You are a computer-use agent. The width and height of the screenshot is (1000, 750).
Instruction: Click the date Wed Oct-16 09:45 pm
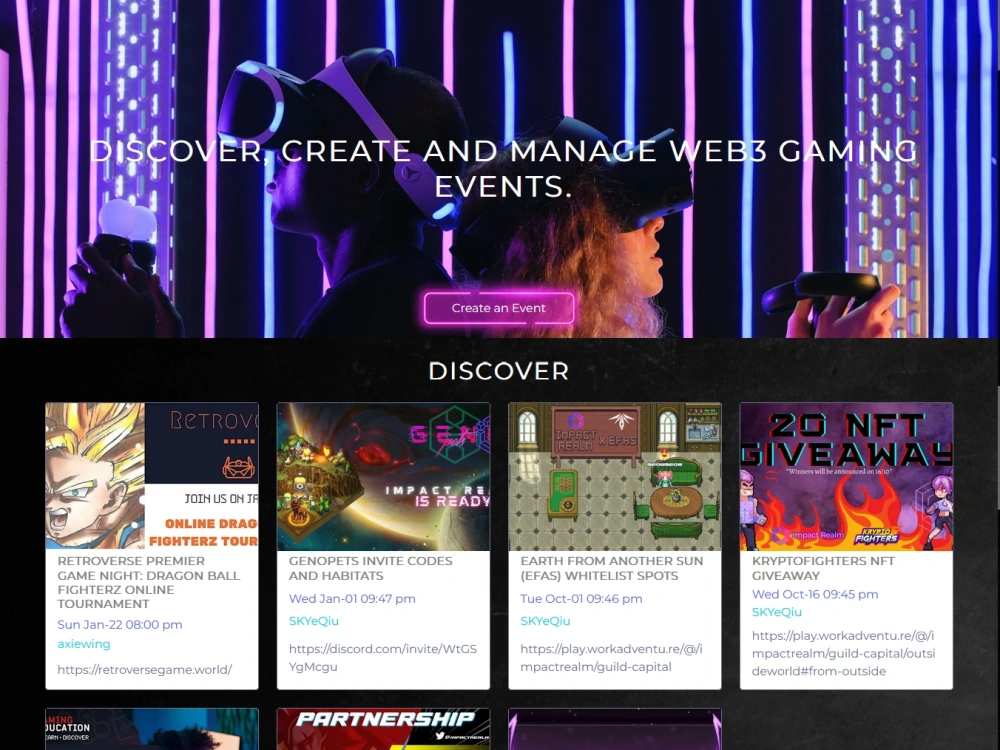point(815,594)
